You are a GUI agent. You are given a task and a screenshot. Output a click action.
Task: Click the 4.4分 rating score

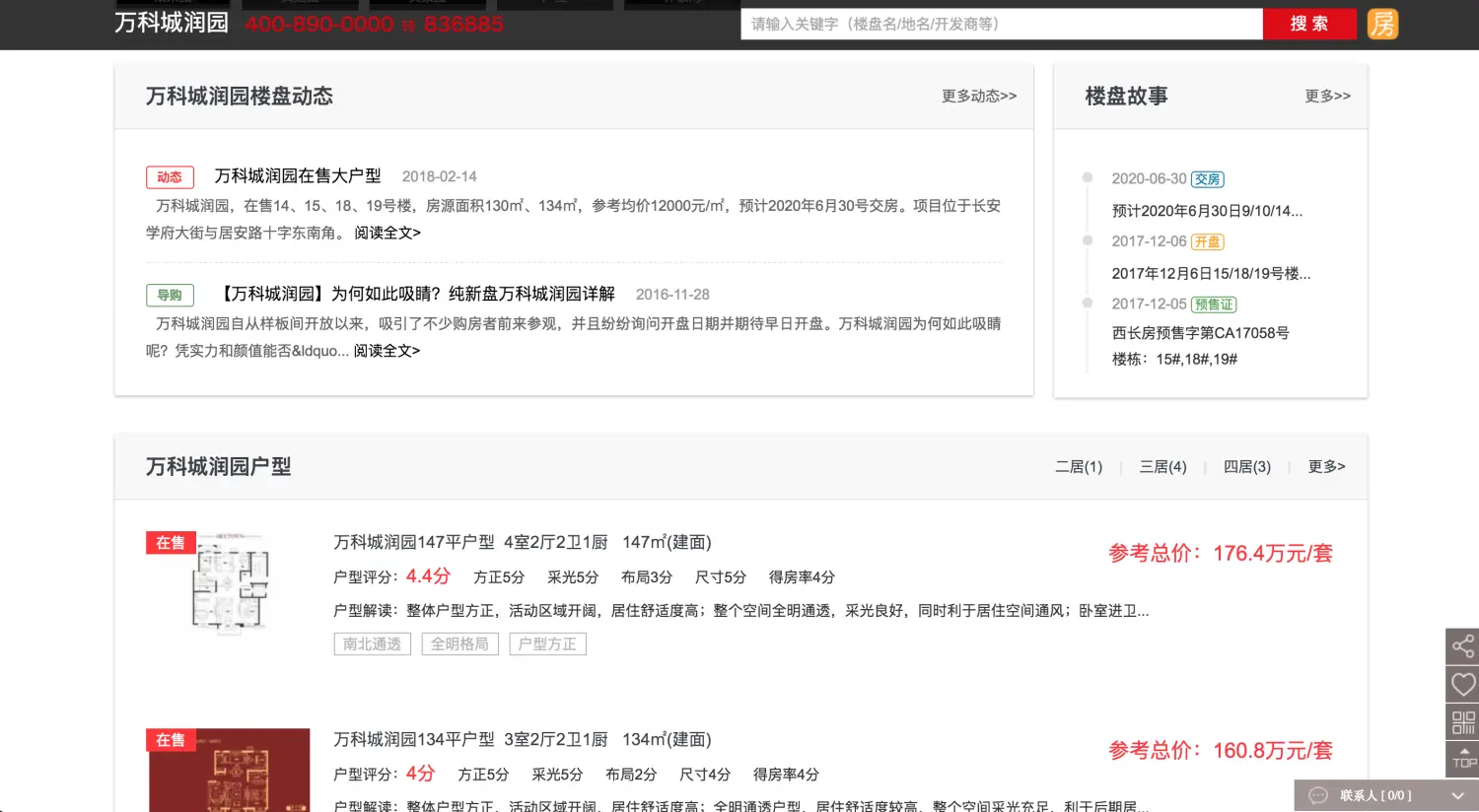(x=428, y=576)
